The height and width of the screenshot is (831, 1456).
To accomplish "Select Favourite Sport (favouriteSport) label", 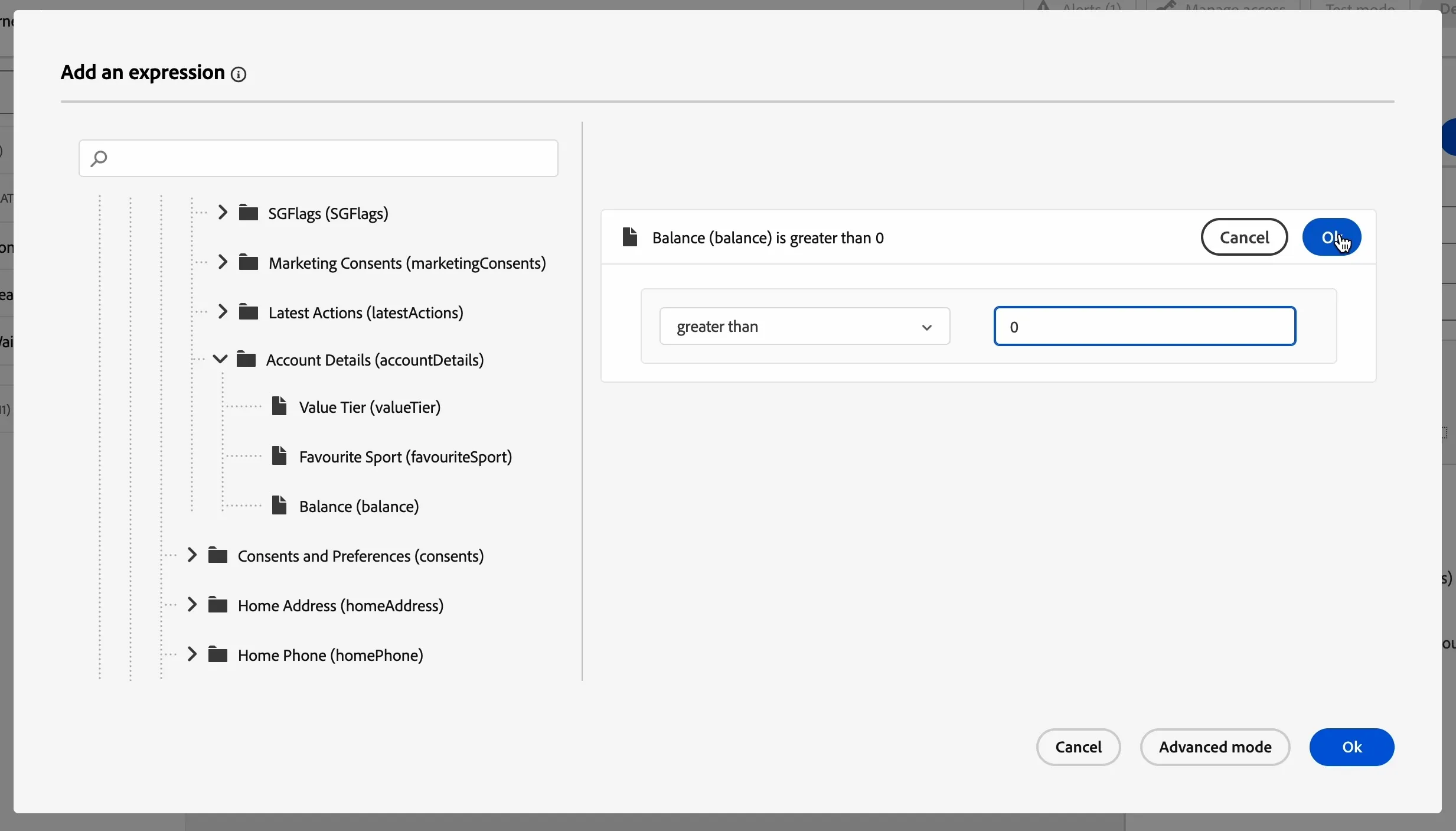I will [x=406, y=457].
